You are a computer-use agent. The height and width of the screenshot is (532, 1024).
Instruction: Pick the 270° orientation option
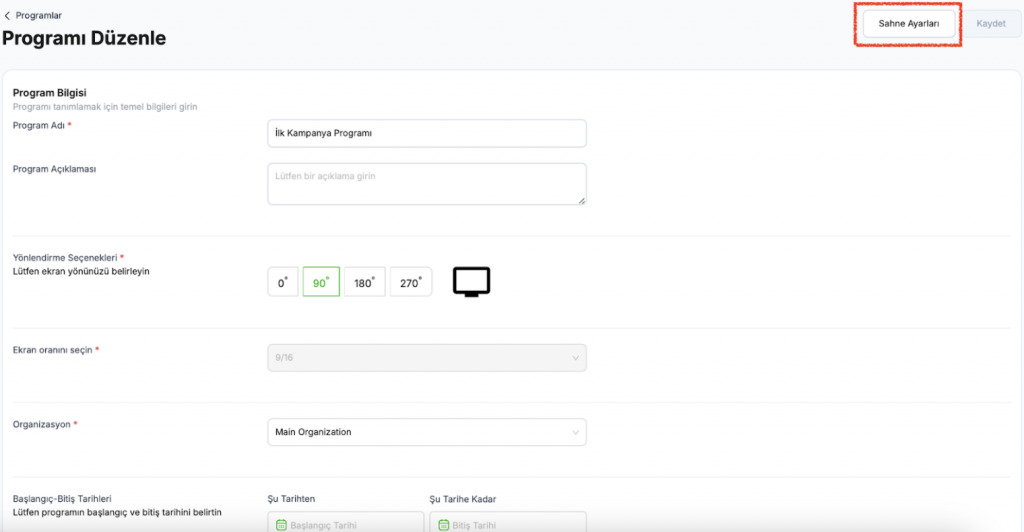tap(411, 283)
